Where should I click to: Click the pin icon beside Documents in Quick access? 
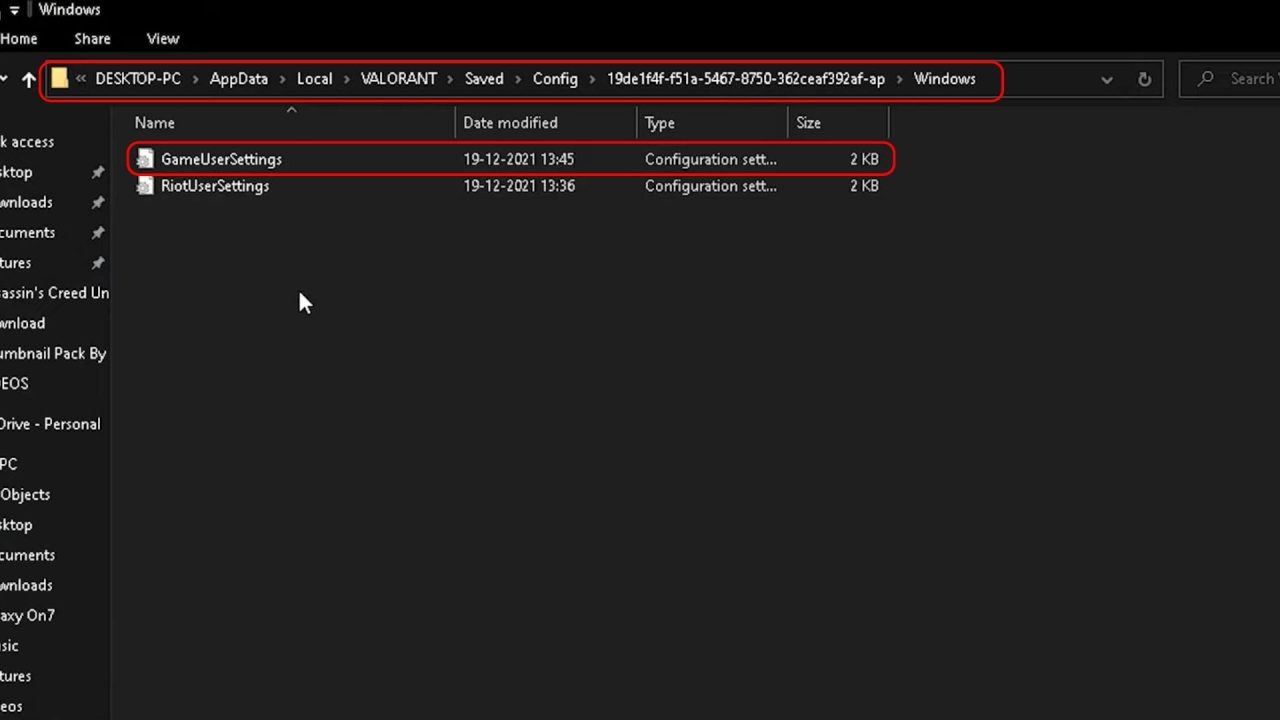pos(97,232)
